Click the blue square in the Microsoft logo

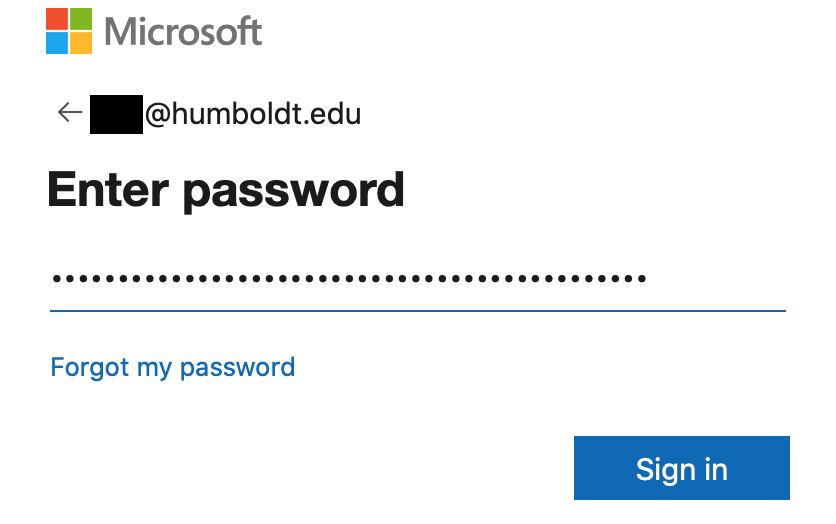57,43
